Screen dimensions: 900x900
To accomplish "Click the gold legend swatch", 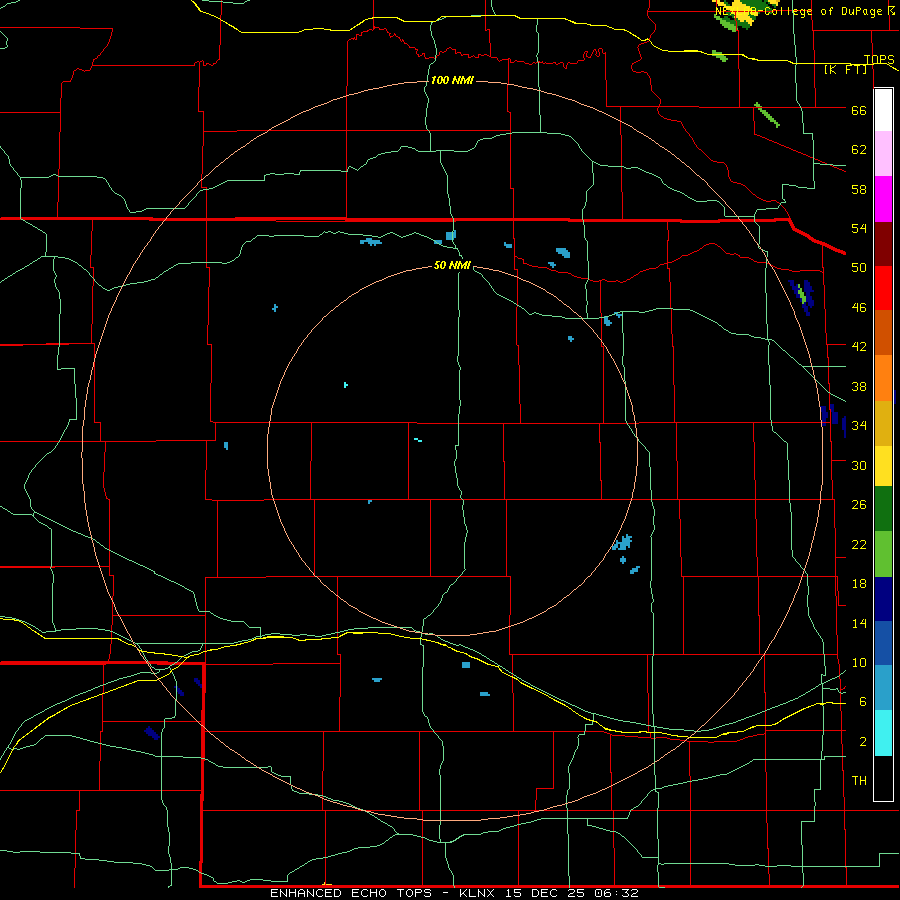I will (883, 423).
